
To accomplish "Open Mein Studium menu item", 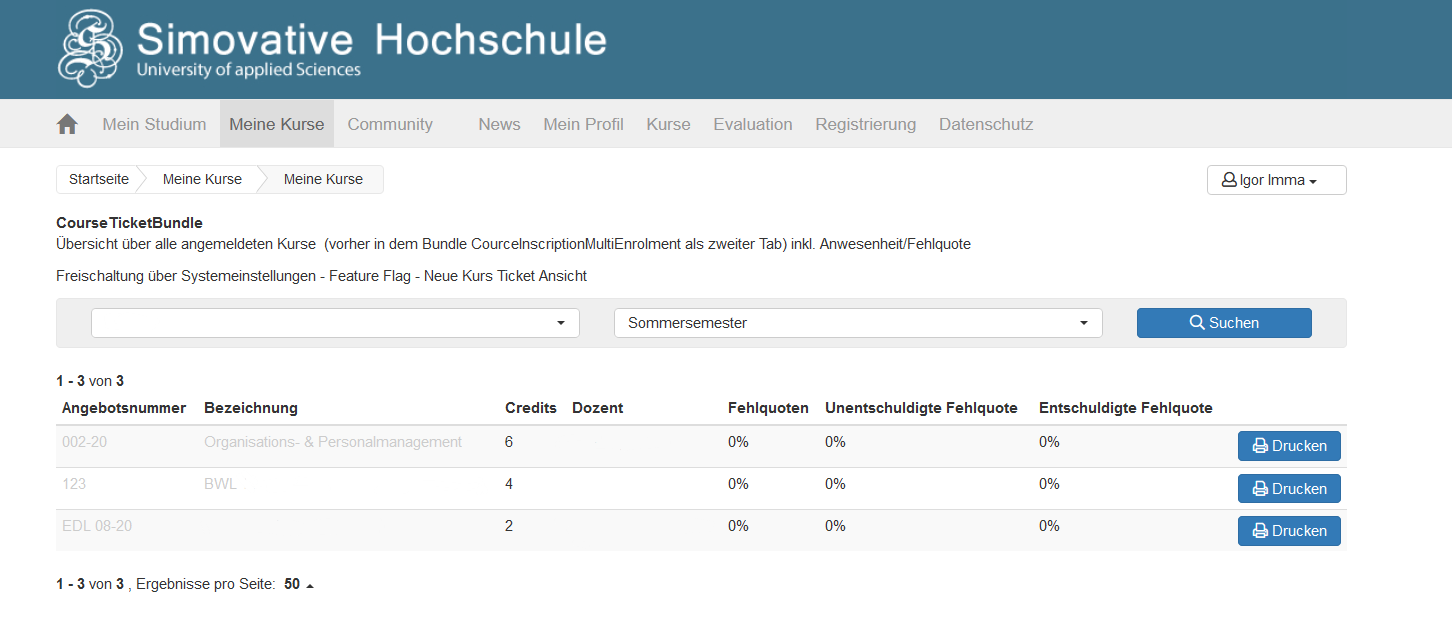I will [154, 124].
